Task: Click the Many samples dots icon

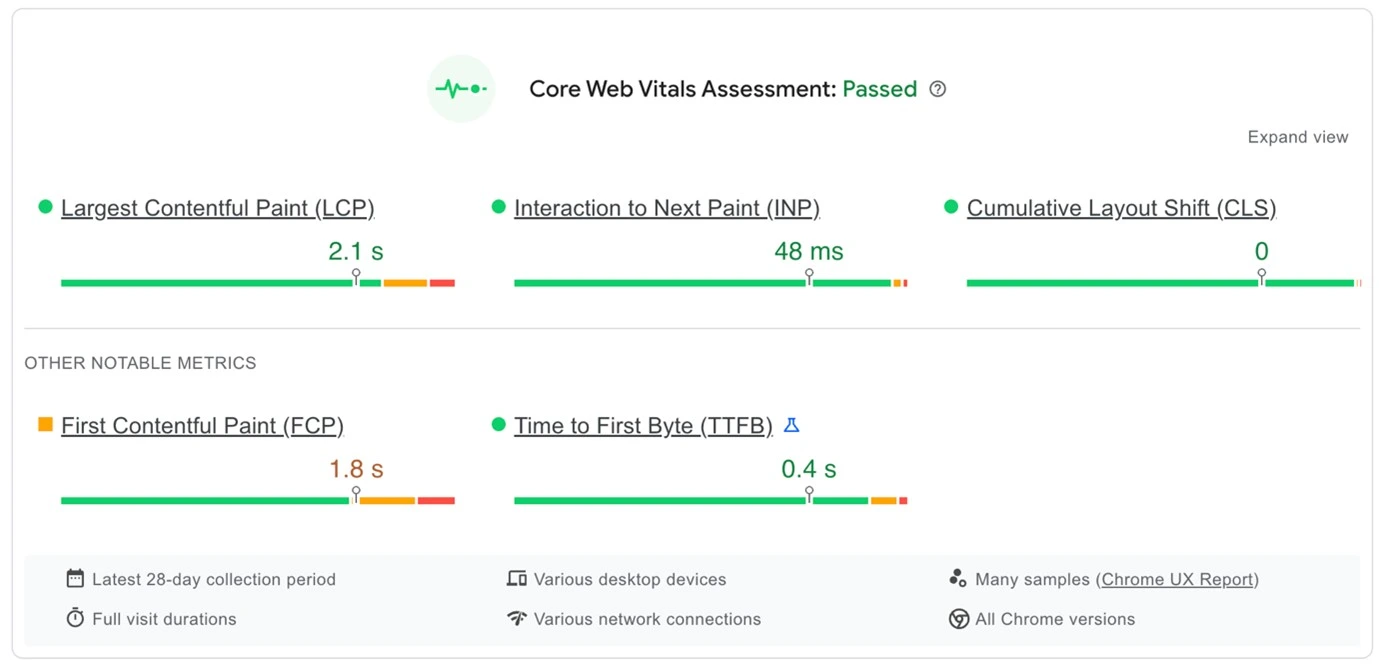Action: (x=957, y=578)
